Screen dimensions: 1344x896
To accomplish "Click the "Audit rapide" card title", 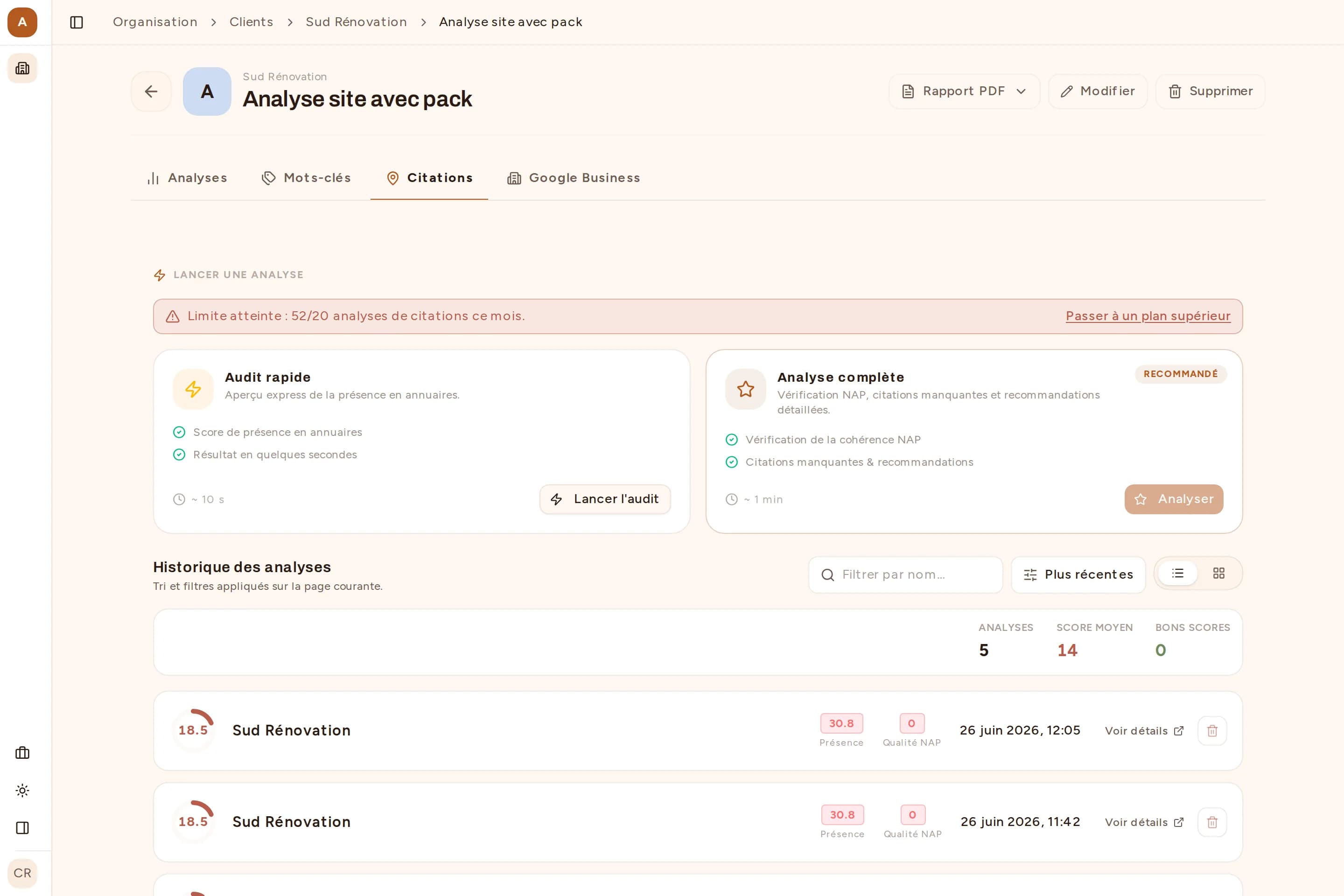I will point(267,377).
